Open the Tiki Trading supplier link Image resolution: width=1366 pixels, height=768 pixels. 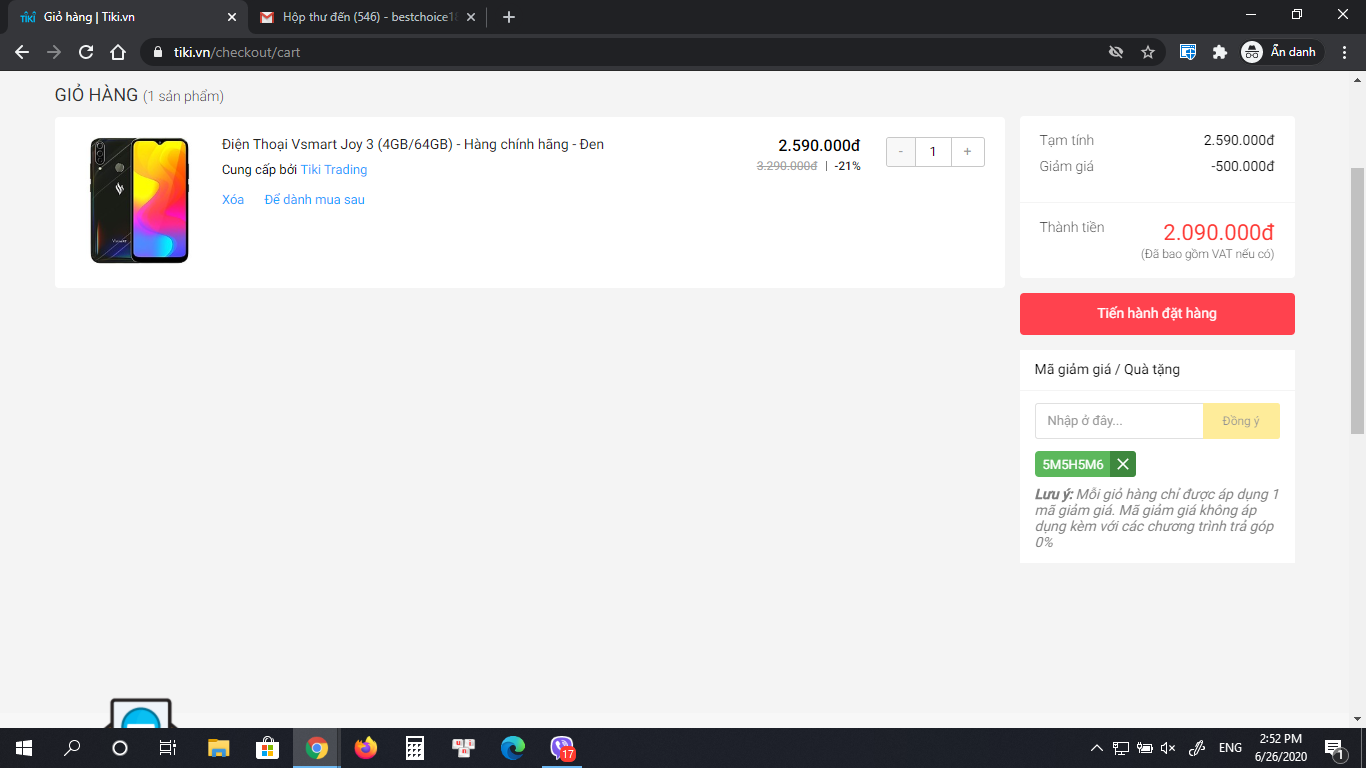[334, 170]
